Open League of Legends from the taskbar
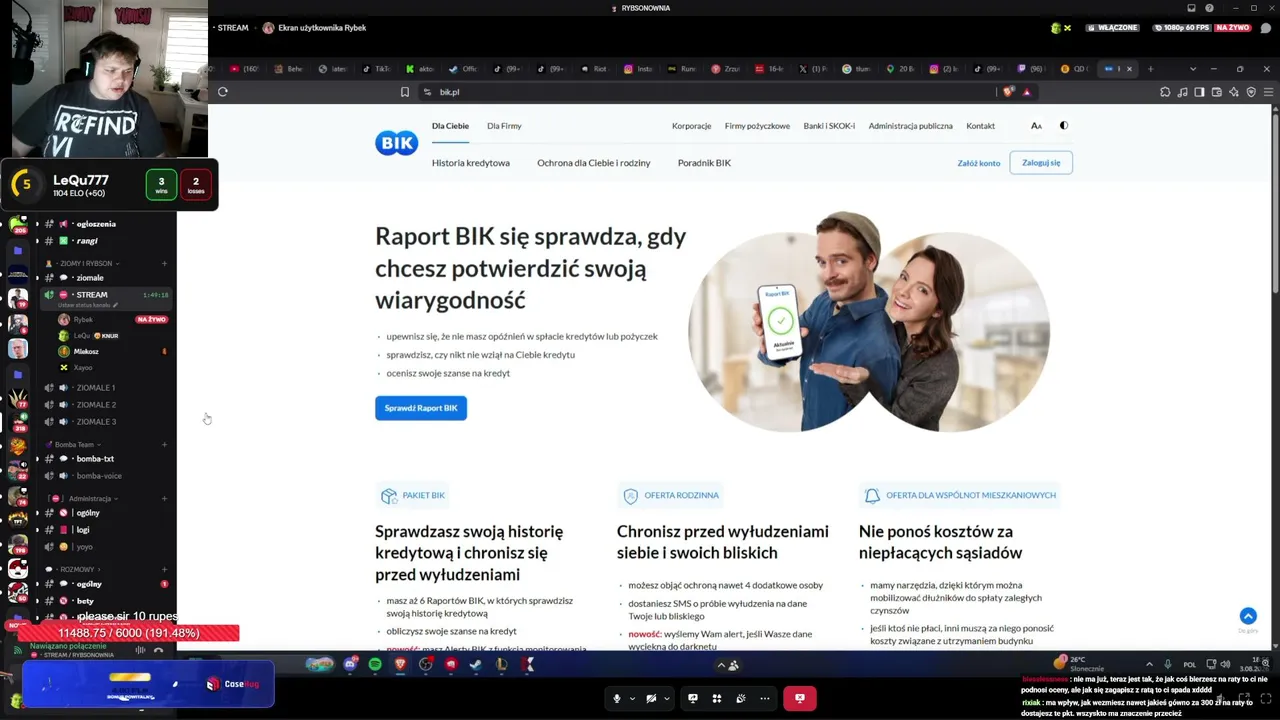 tap(502, 664)
